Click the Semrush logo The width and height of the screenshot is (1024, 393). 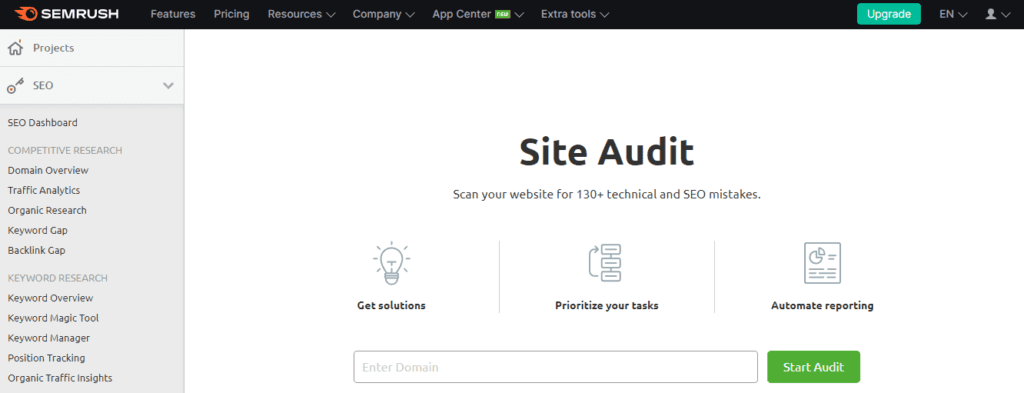tap(67, 14)
